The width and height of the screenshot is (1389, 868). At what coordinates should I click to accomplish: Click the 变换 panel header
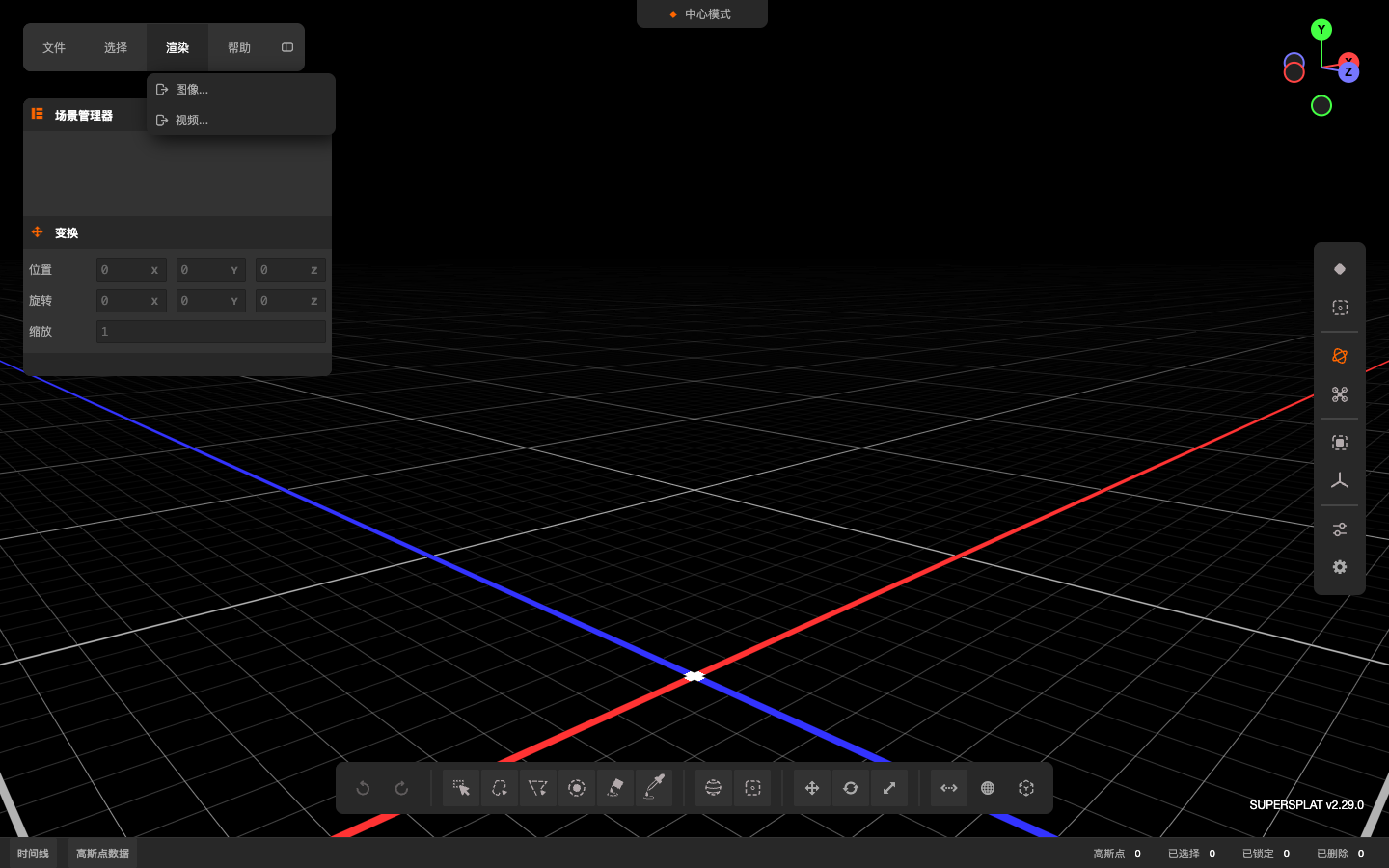[x=177, y=232]
